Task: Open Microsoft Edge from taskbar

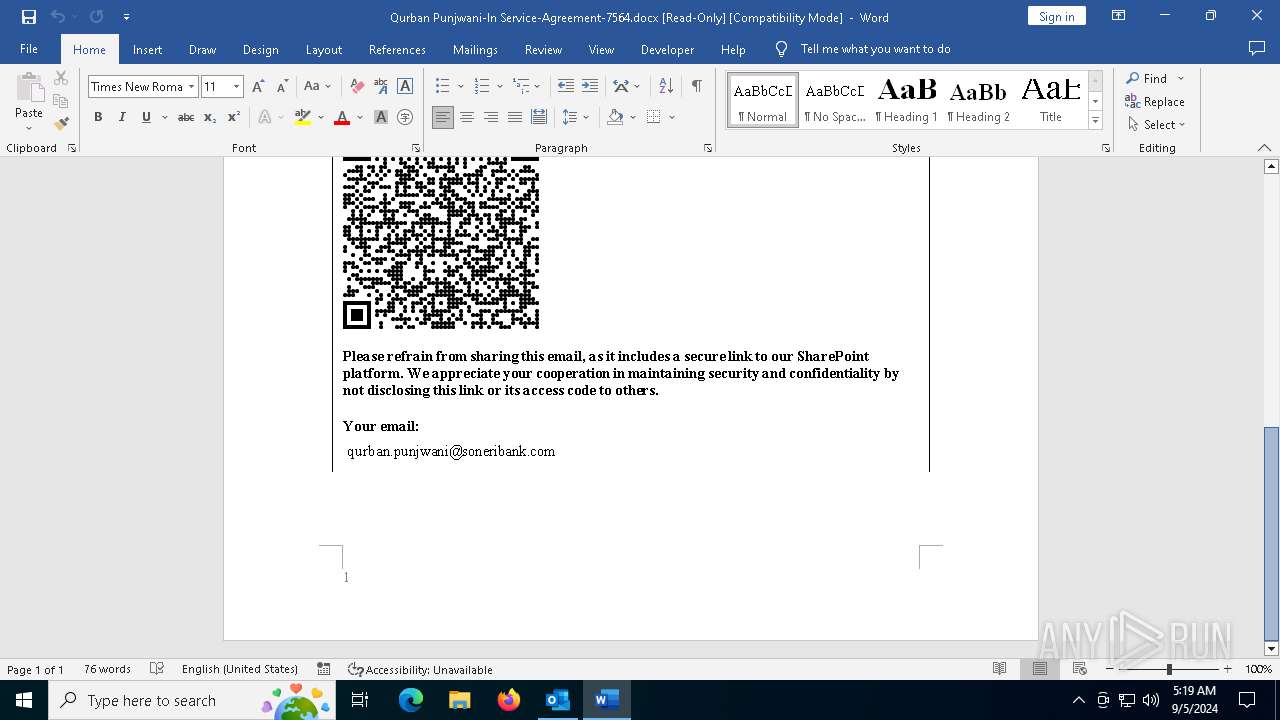Action: pyautogui.click(x=411, y=700)
